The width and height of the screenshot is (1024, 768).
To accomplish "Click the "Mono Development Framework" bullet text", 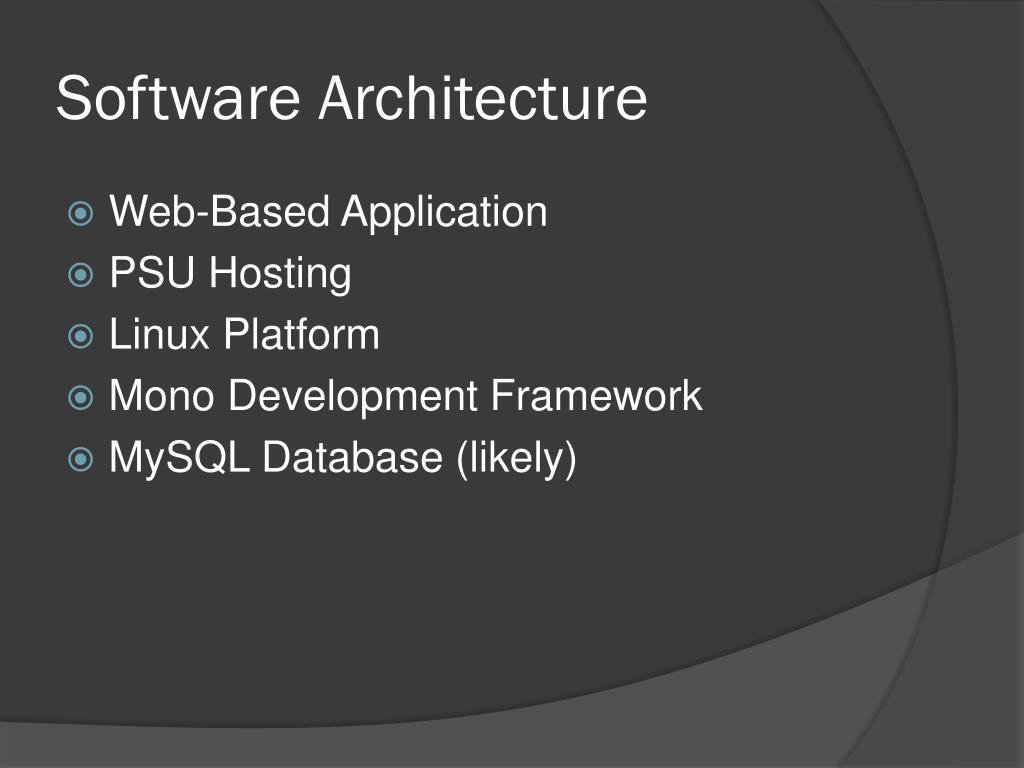I will coord(406,396).
